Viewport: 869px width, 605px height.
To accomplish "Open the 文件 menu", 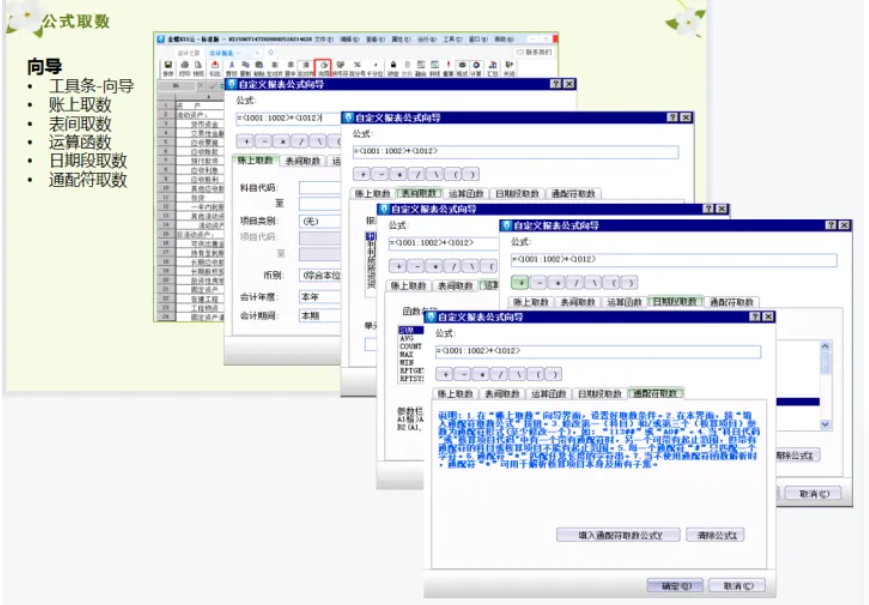I will point(324,39).
